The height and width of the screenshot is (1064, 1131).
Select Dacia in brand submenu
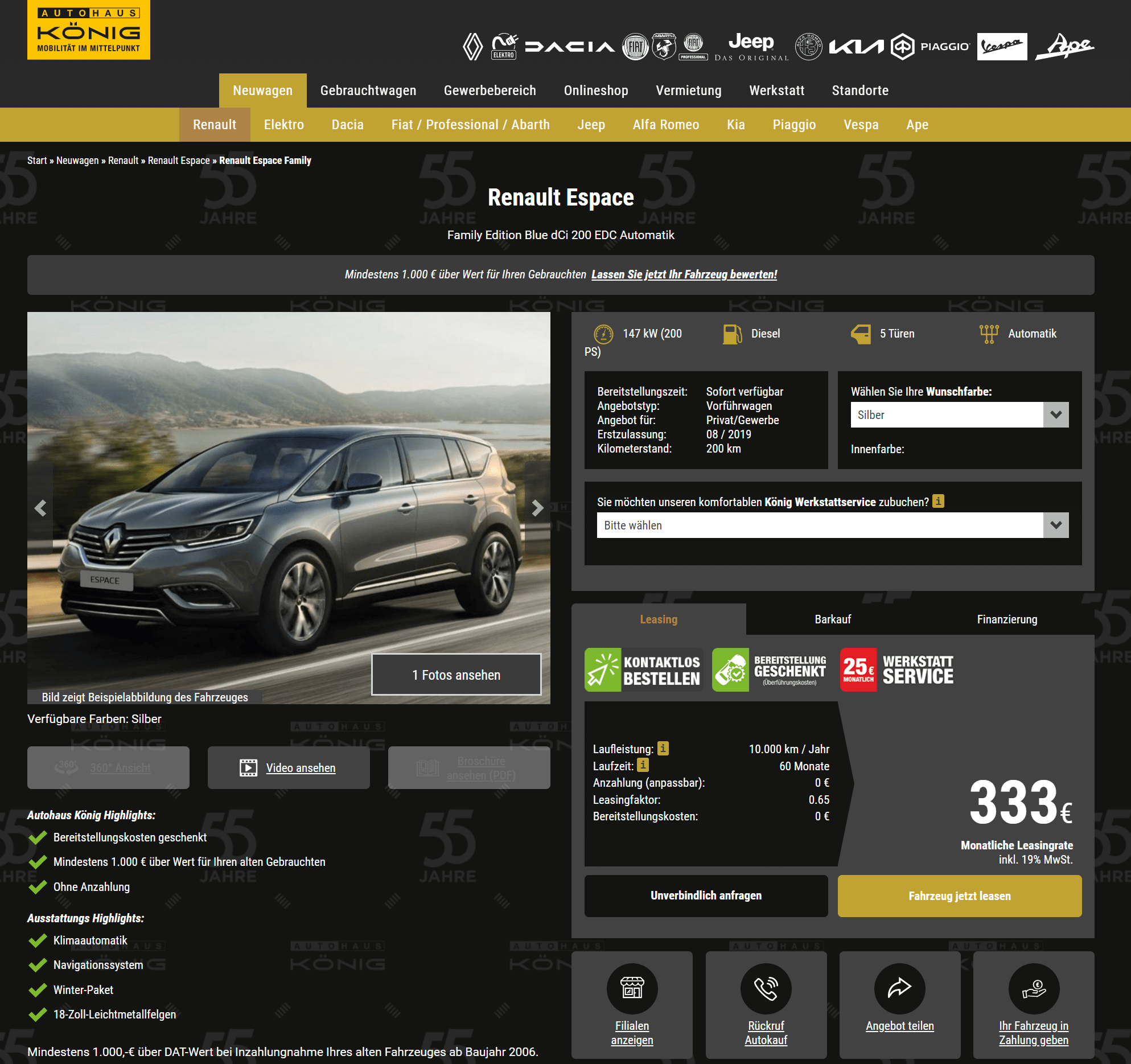pyautogui.click(x=348, y=125)
